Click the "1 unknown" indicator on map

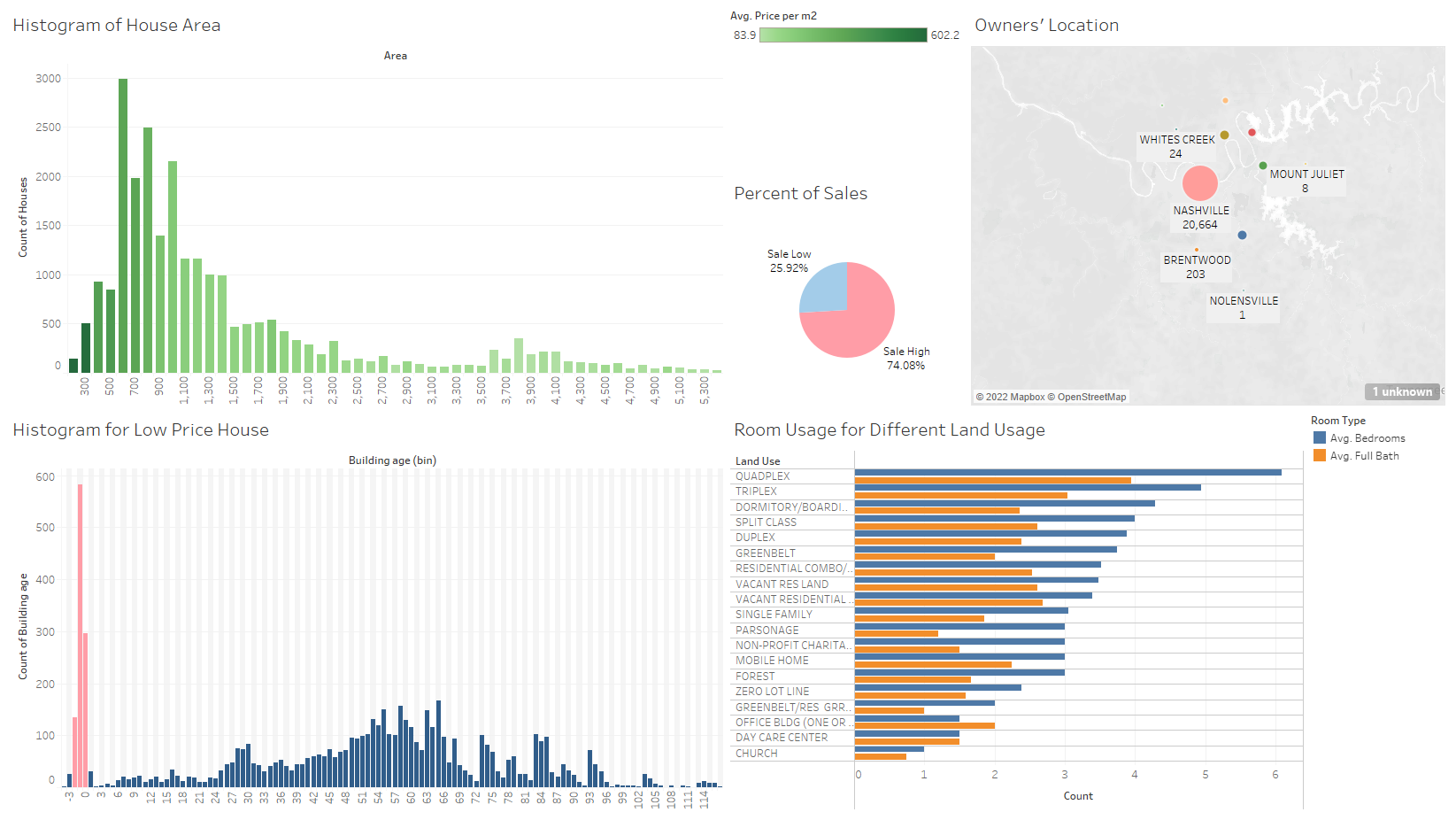coord(1402,392)
